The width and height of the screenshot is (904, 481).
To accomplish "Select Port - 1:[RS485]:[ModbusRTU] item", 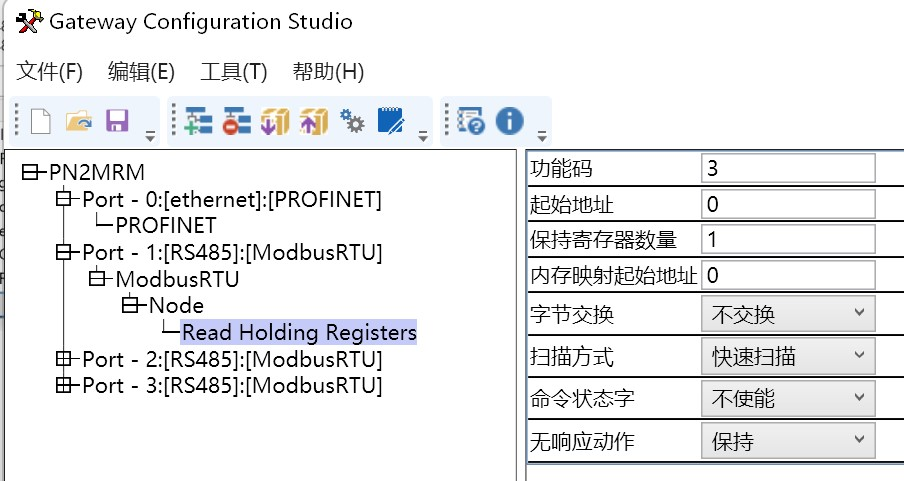I will coord(232,253).
